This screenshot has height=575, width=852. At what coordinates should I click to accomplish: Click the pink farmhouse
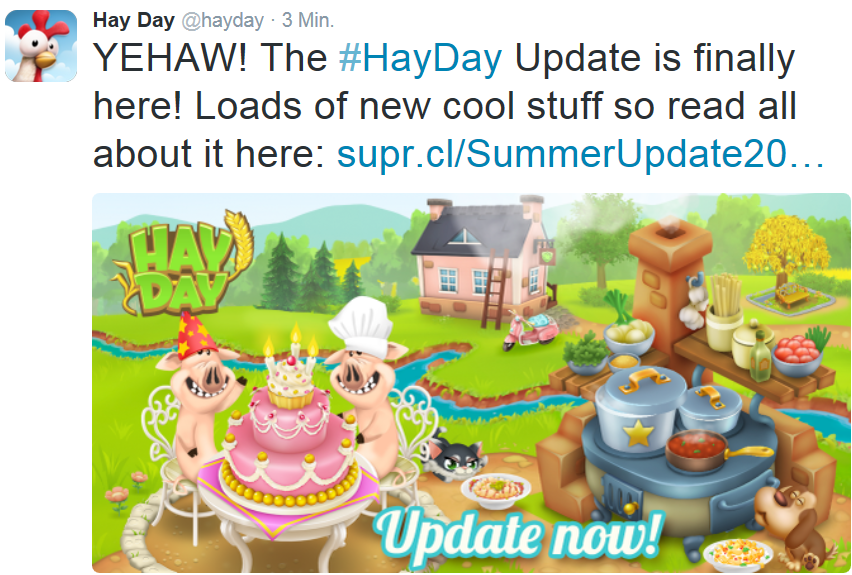(x=481, y=261)
